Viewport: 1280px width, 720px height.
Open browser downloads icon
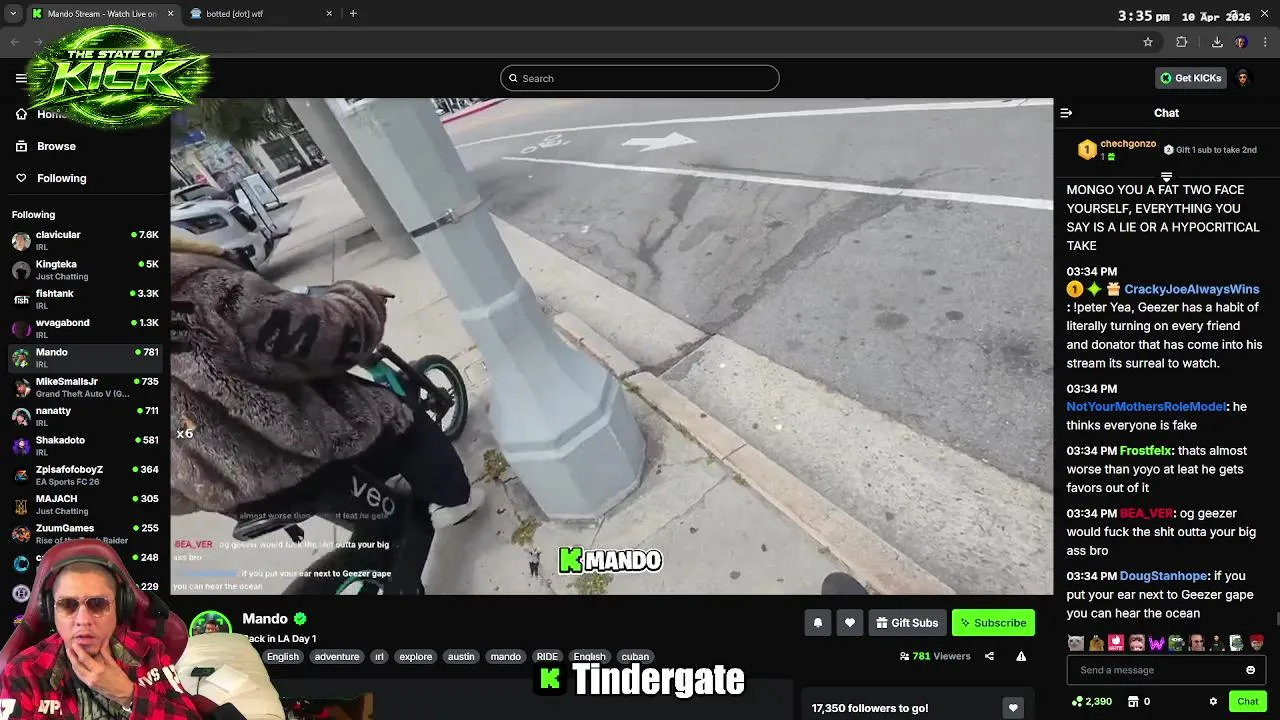point(1217,42)
